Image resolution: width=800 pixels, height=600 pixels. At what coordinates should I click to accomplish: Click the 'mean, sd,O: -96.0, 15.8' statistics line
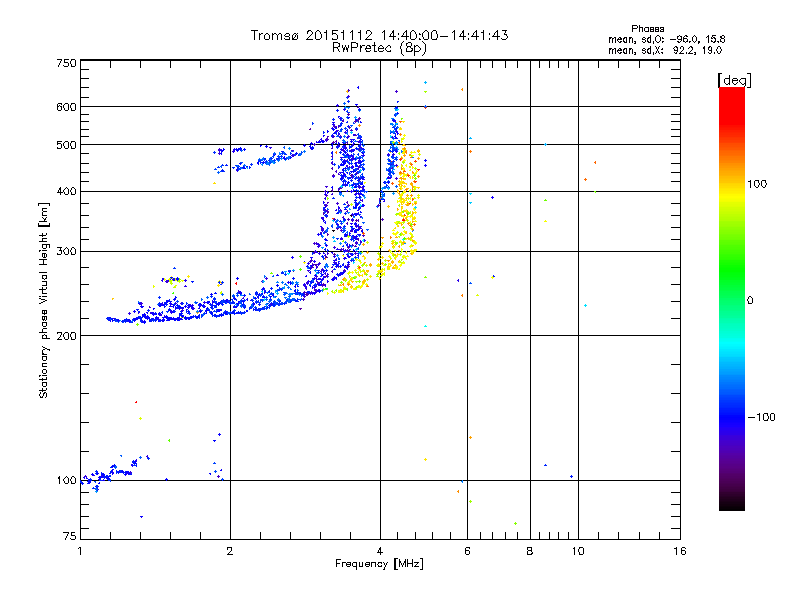click(666, 39)
